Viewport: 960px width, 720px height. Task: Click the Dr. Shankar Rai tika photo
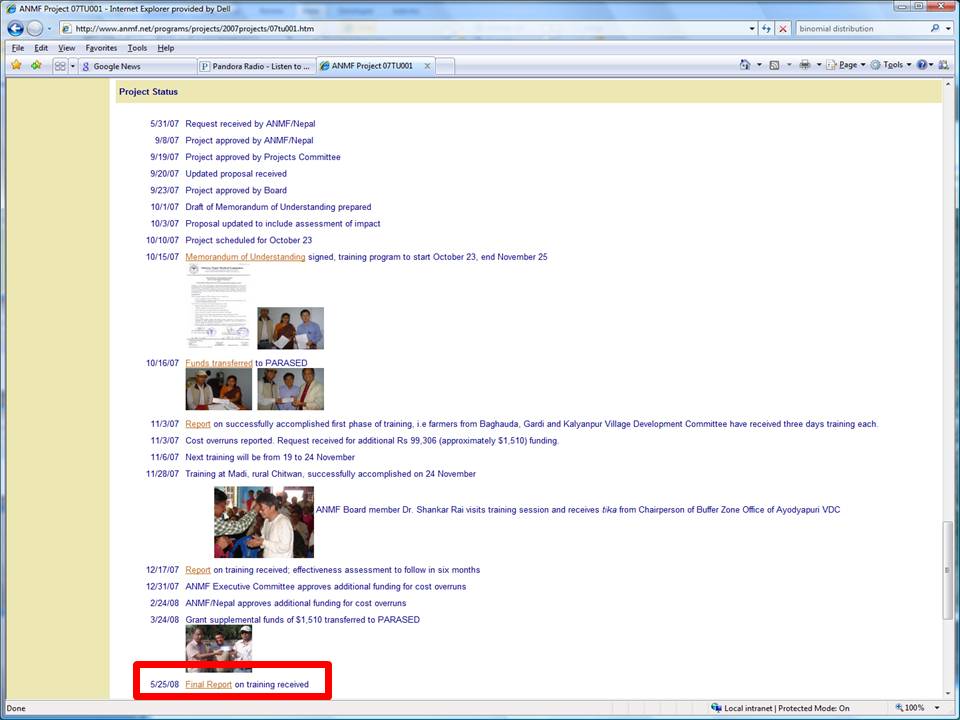264,522
